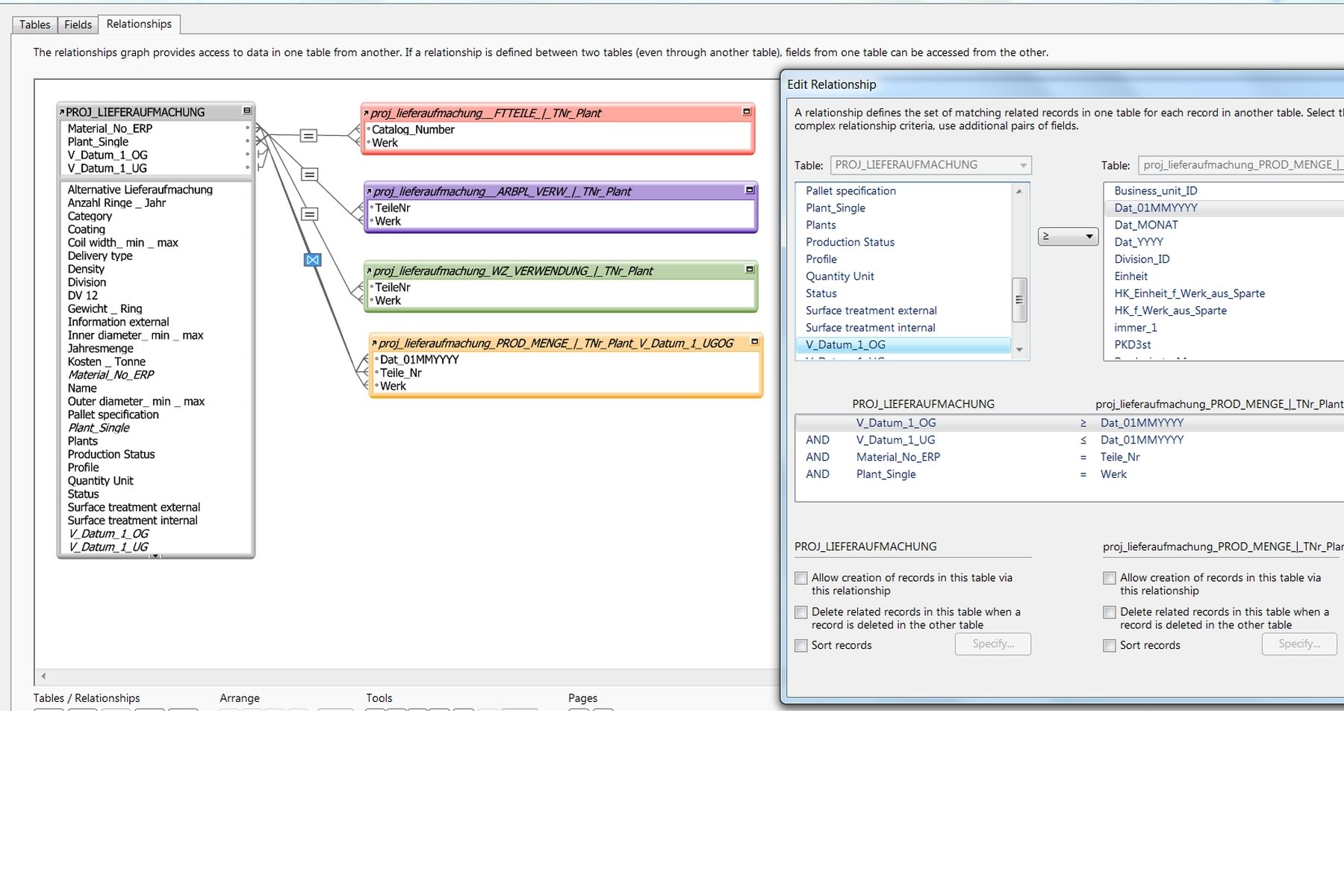Select the equals relationship box to FTTEILE table
This screenshot has height=896, width=1344.
click(x=308, y=135)
